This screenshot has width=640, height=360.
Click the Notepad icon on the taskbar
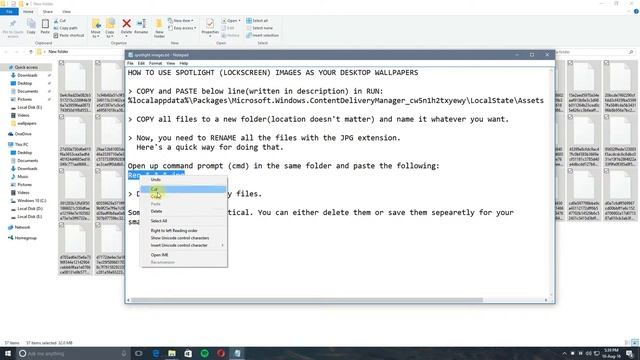[237, 353]
